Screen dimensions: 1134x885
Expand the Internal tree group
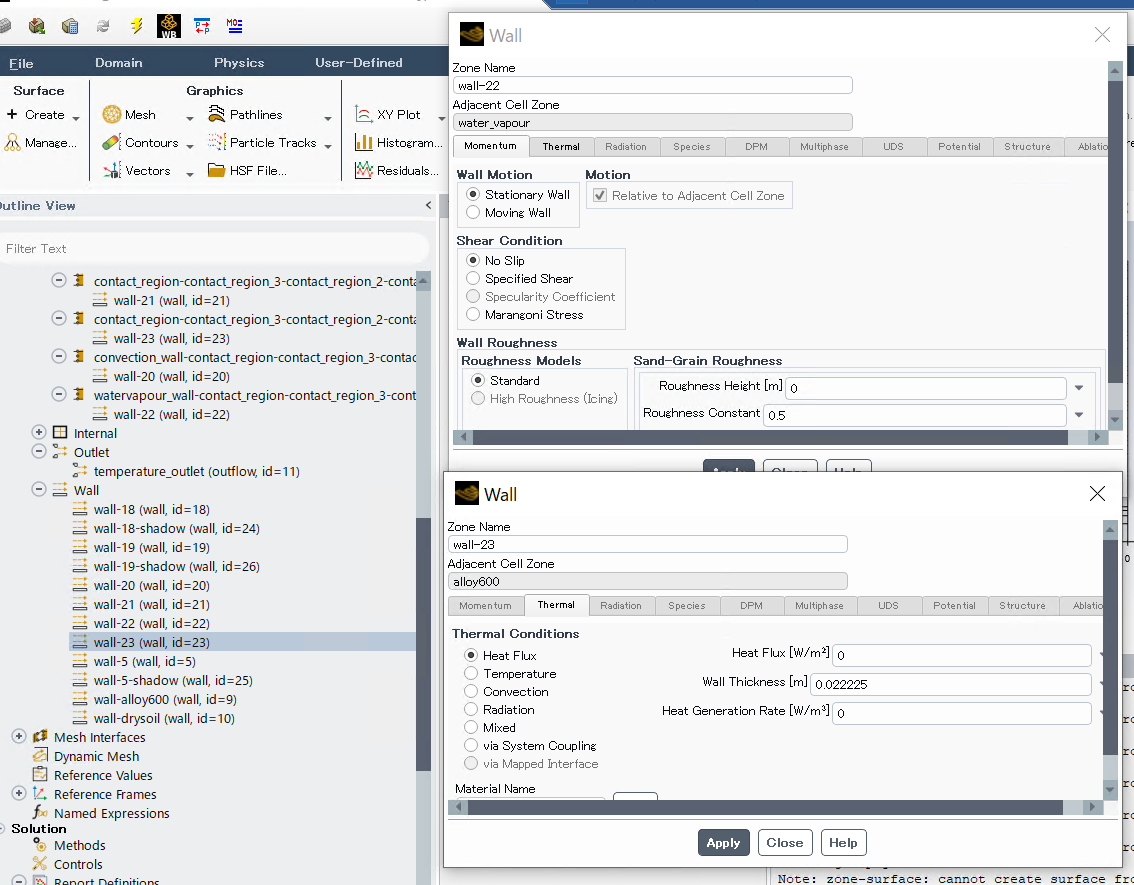[x=38, y=432]
